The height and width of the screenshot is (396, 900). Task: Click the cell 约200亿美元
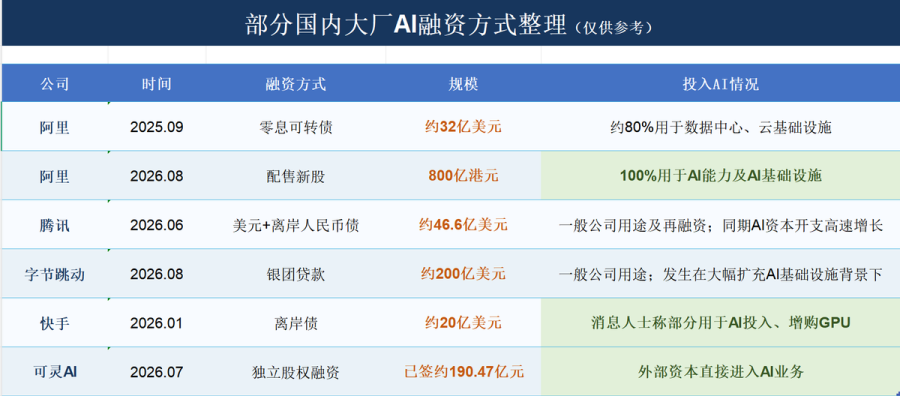coord(463,274)
